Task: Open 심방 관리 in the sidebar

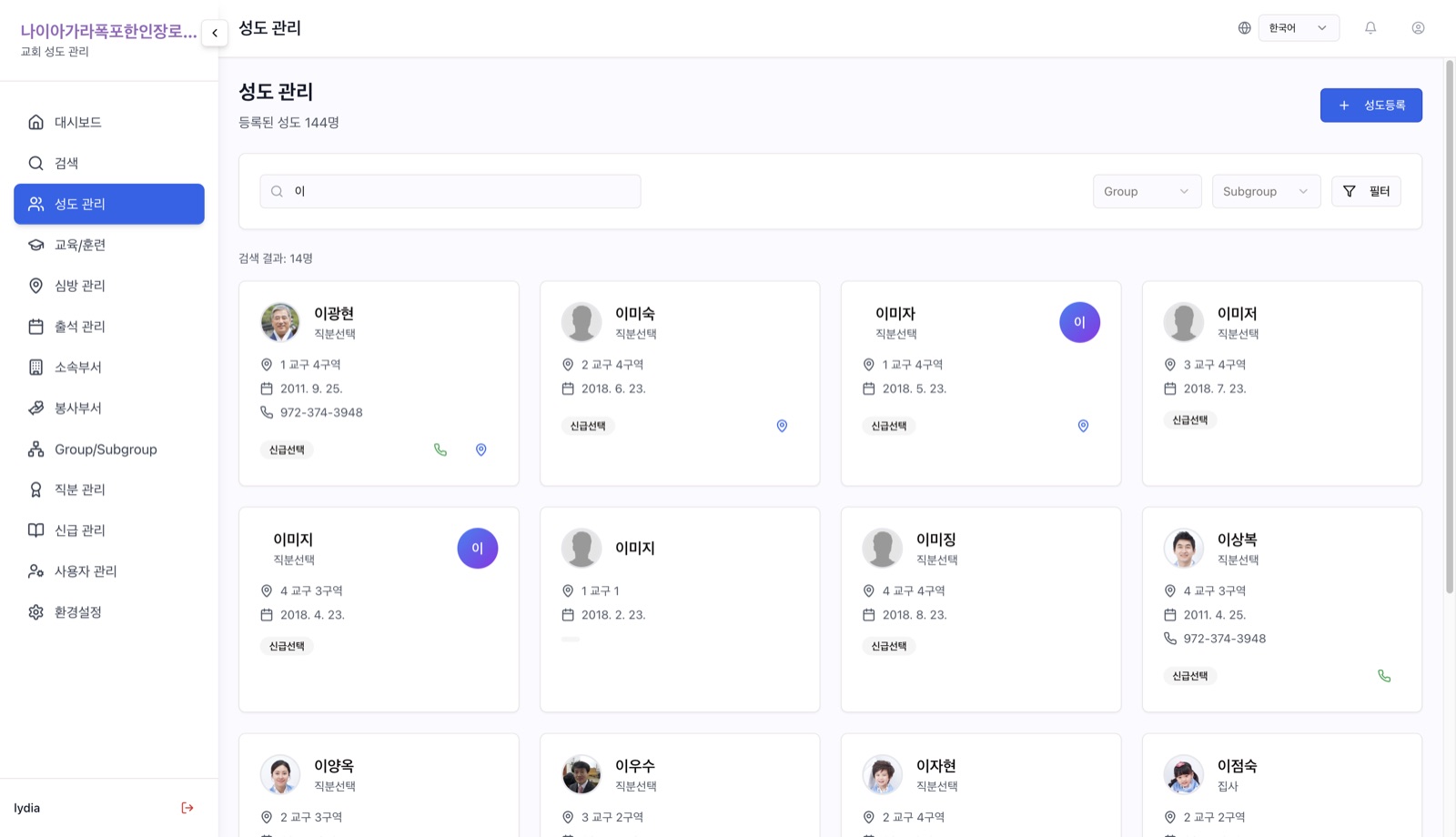Action: click(109, 286)
